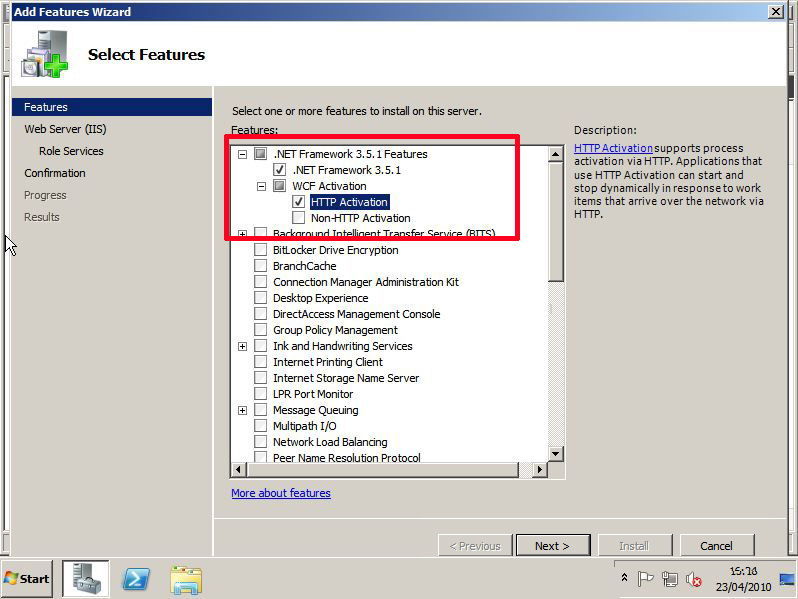Check DirectAccess Management Console box
Screen dimensions: 798x599
(261, 314)
